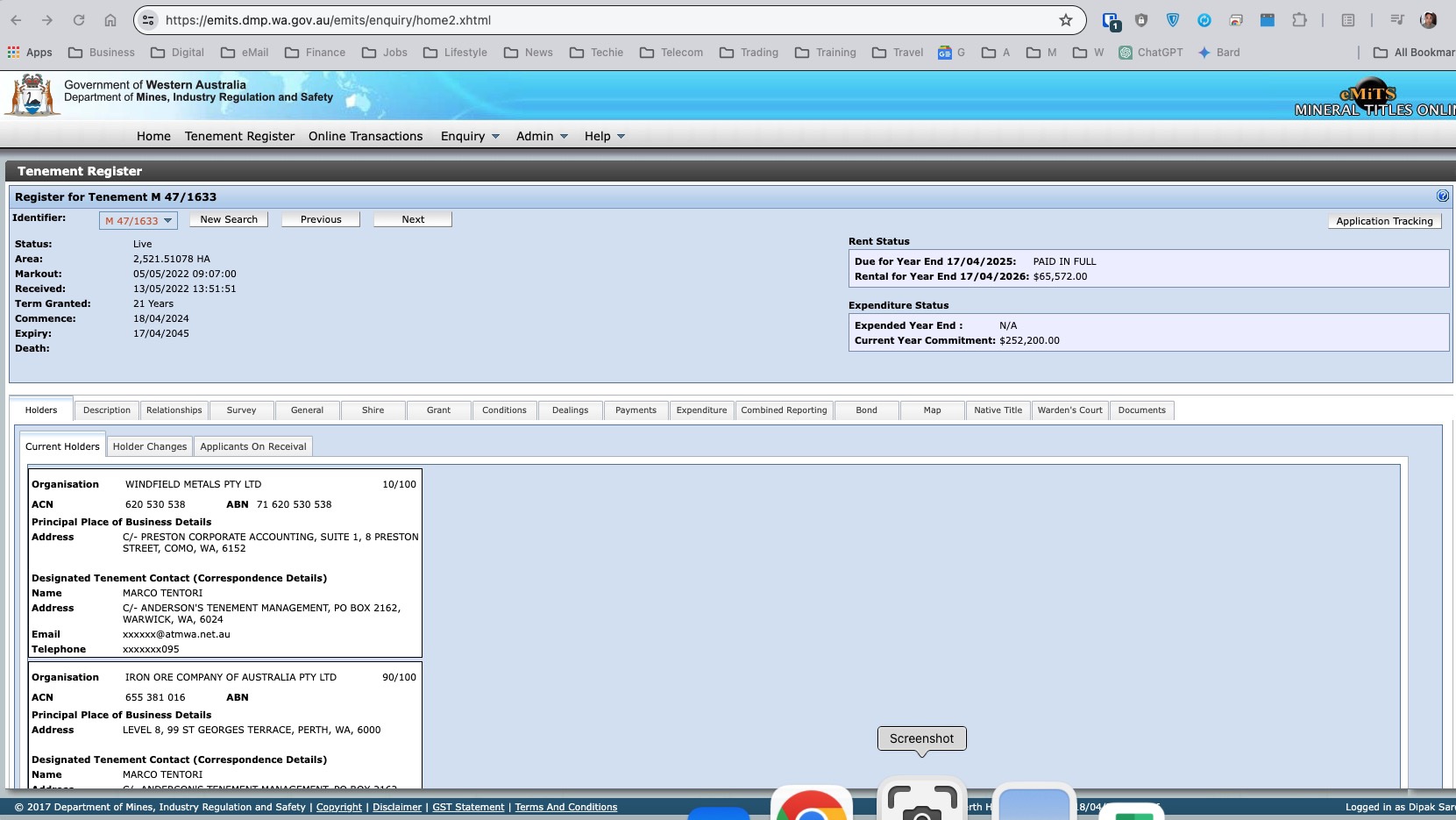
Task: Expand the Help menu
Action: point(605,136)
